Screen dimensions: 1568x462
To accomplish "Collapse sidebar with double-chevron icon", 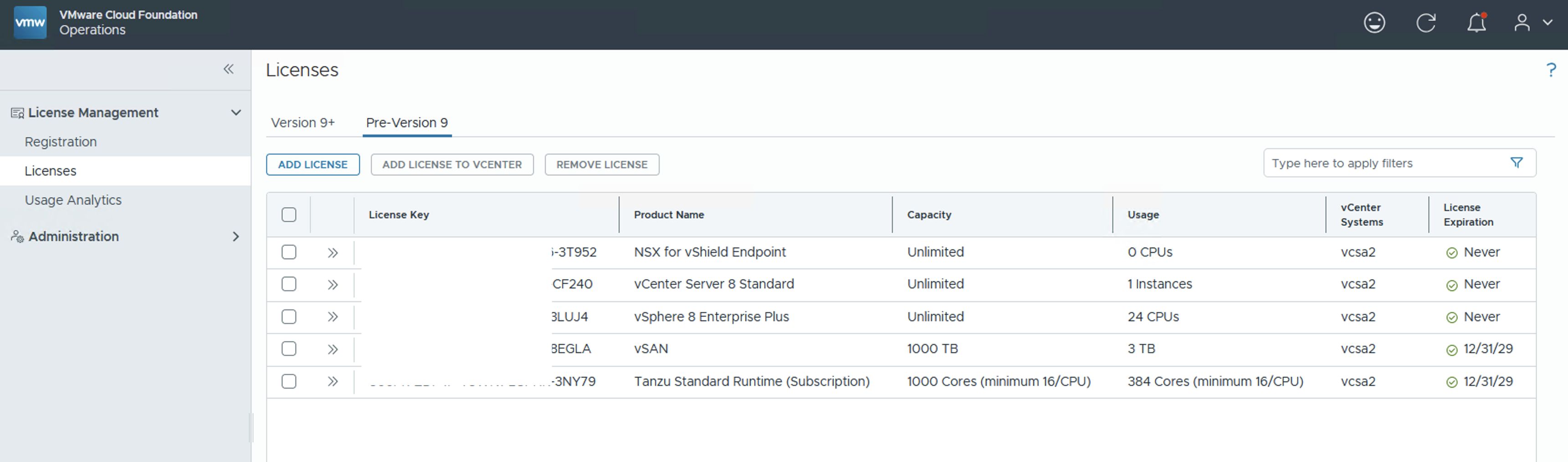I will click(228, 69).
